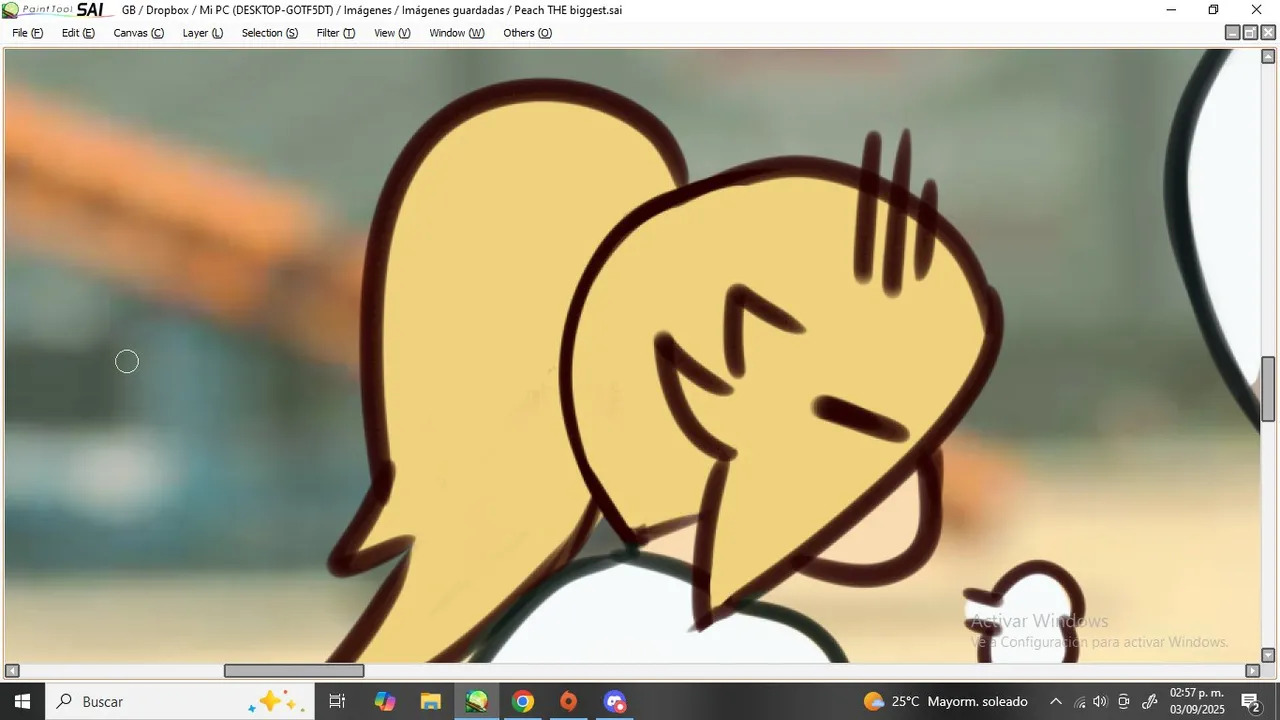Minimize the canvas document window

(1233, 33)
